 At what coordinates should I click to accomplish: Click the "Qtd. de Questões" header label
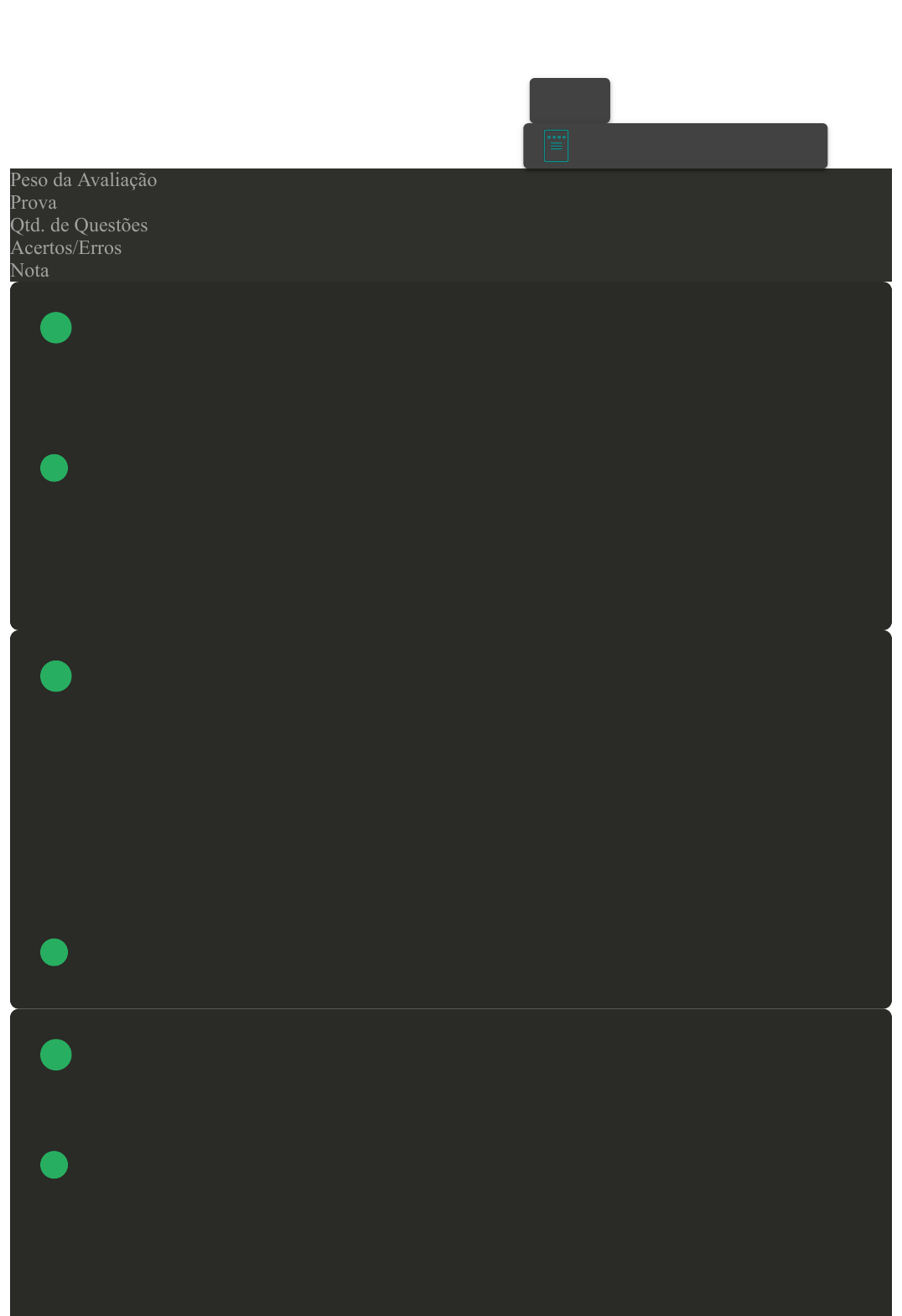pos(79,225)
